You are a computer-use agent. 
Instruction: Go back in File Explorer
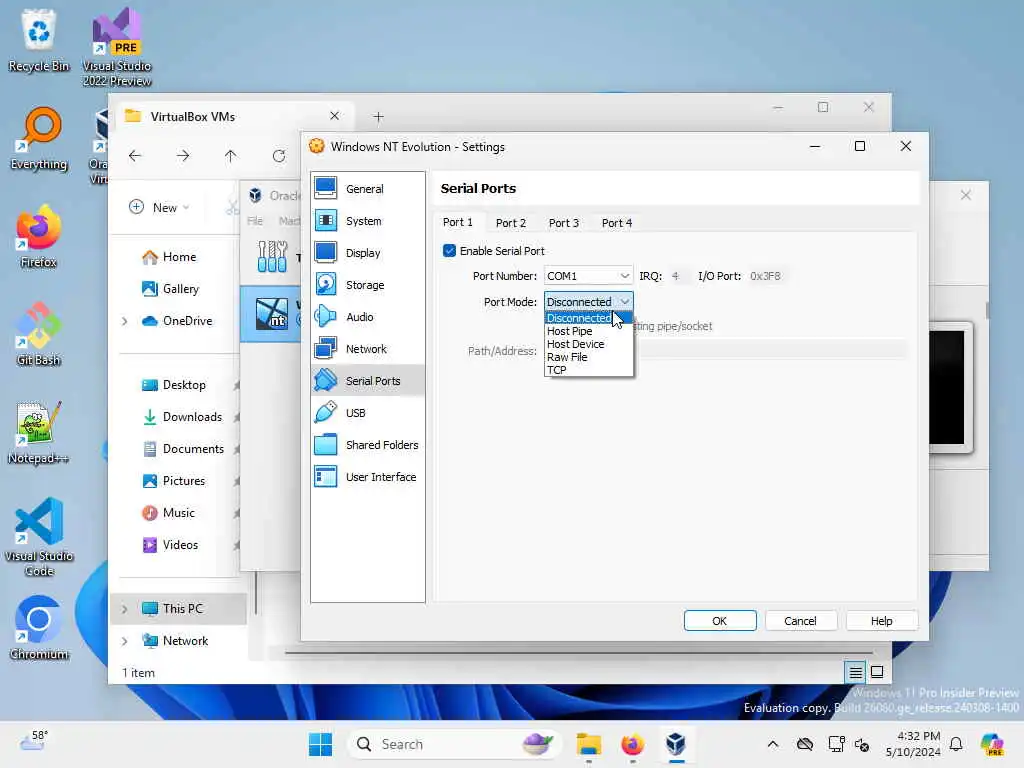click(x=135, y=156)
